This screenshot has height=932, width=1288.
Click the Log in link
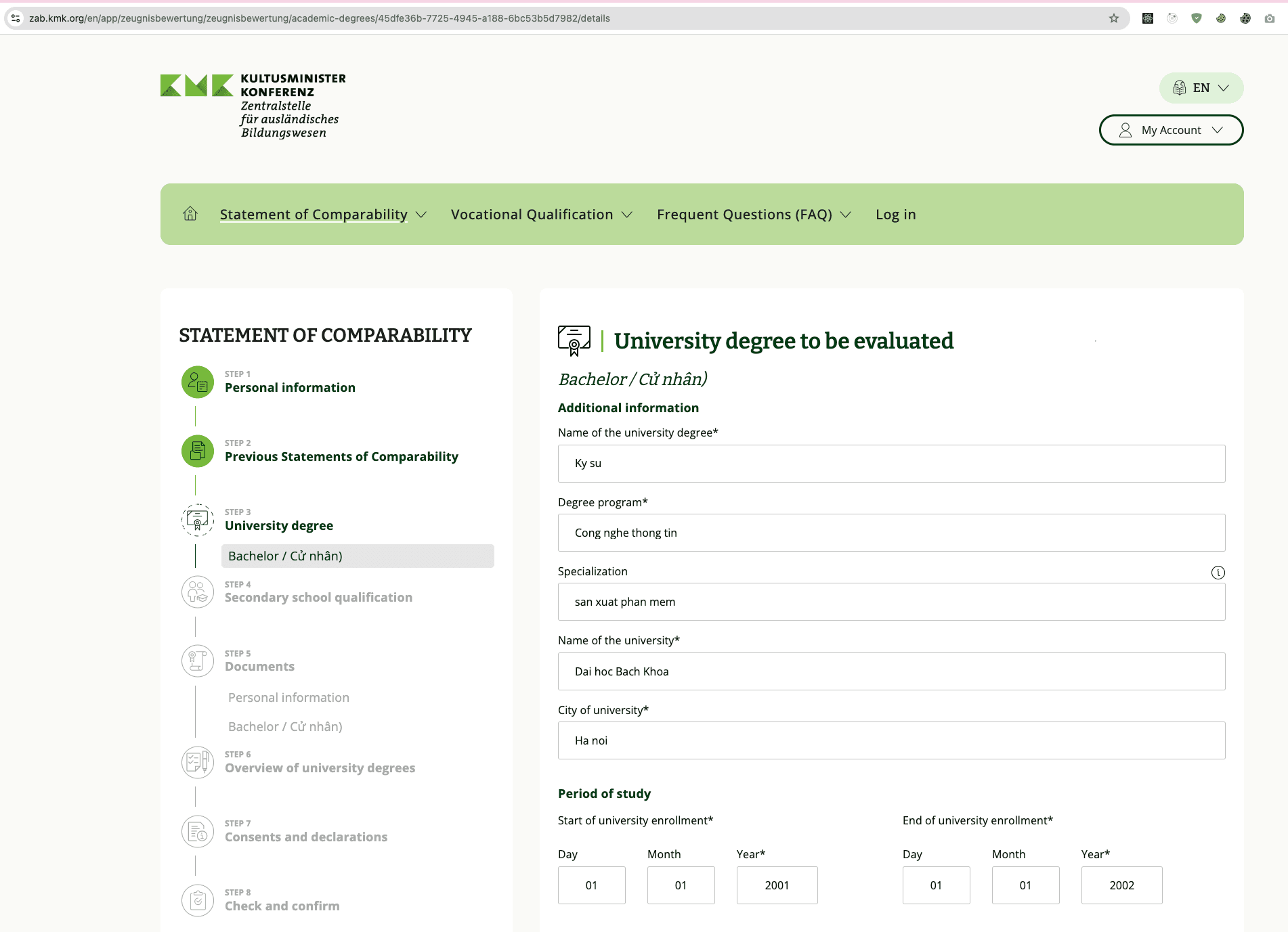click(x=895, y=214)
